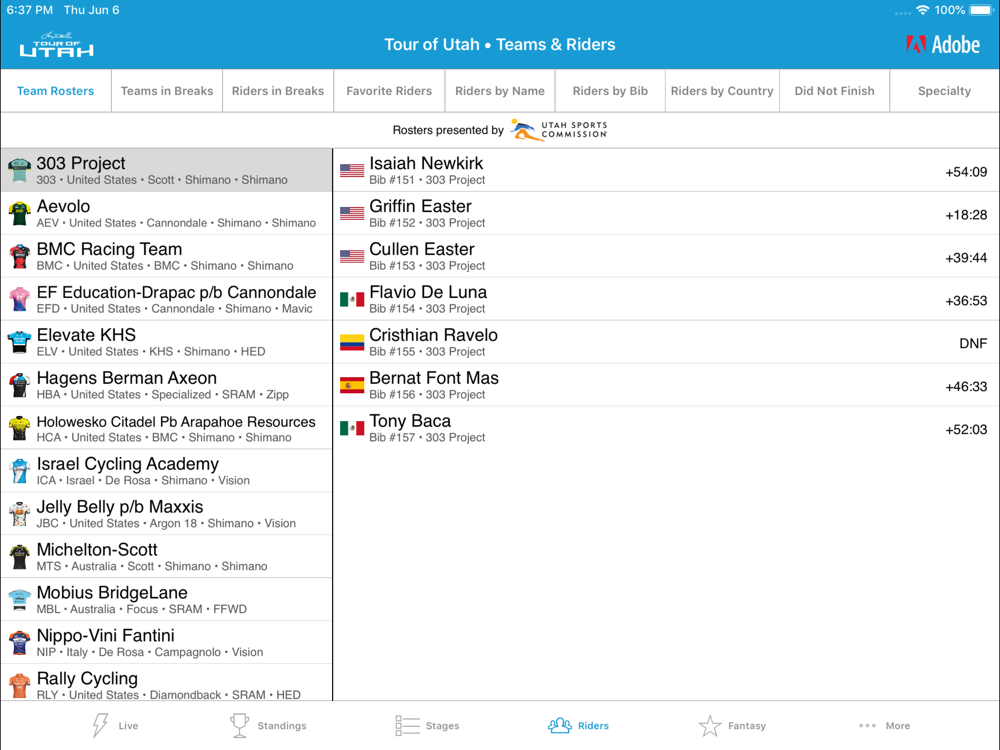
Task: Open rider name Bernat Font Mas
Action: [x=434, y=378]
